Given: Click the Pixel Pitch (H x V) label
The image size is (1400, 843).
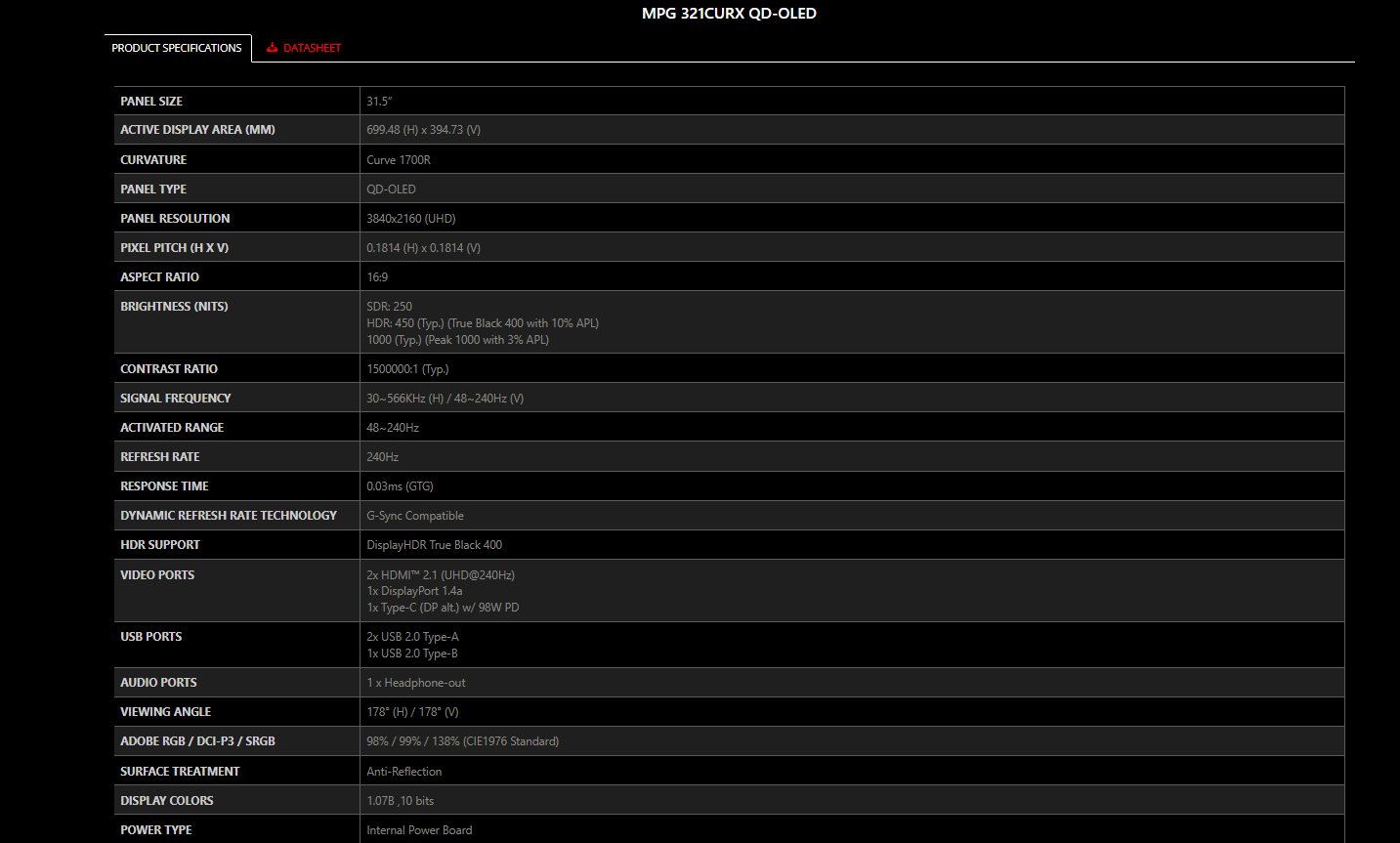Looking at the screenshot, I should coord(174,248).
